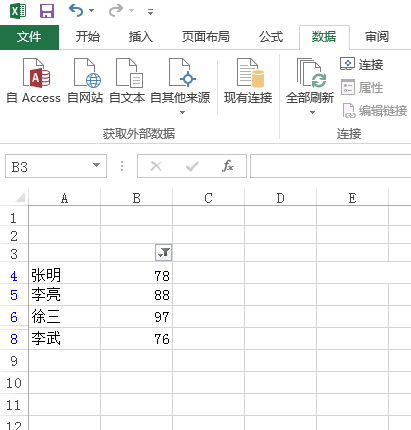Open the undo history dropdown arrow

(91, 11)
